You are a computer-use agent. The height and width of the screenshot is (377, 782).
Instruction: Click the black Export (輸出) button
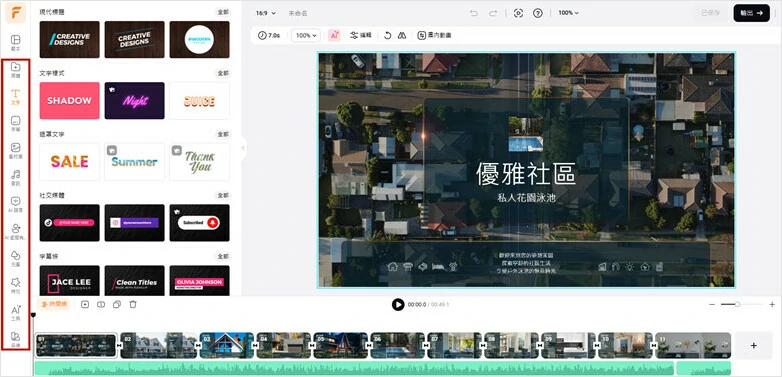coord(752,13)
